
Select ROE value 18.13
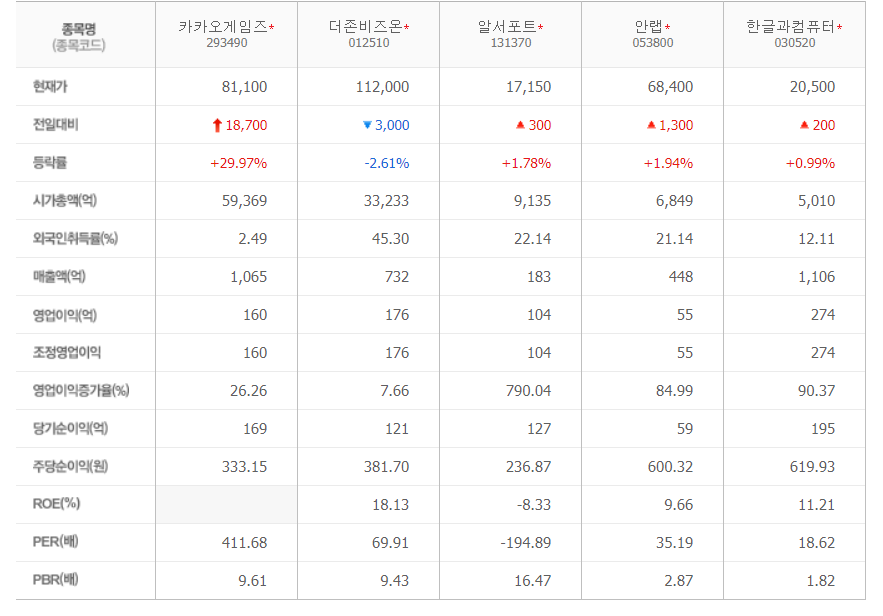390,505
